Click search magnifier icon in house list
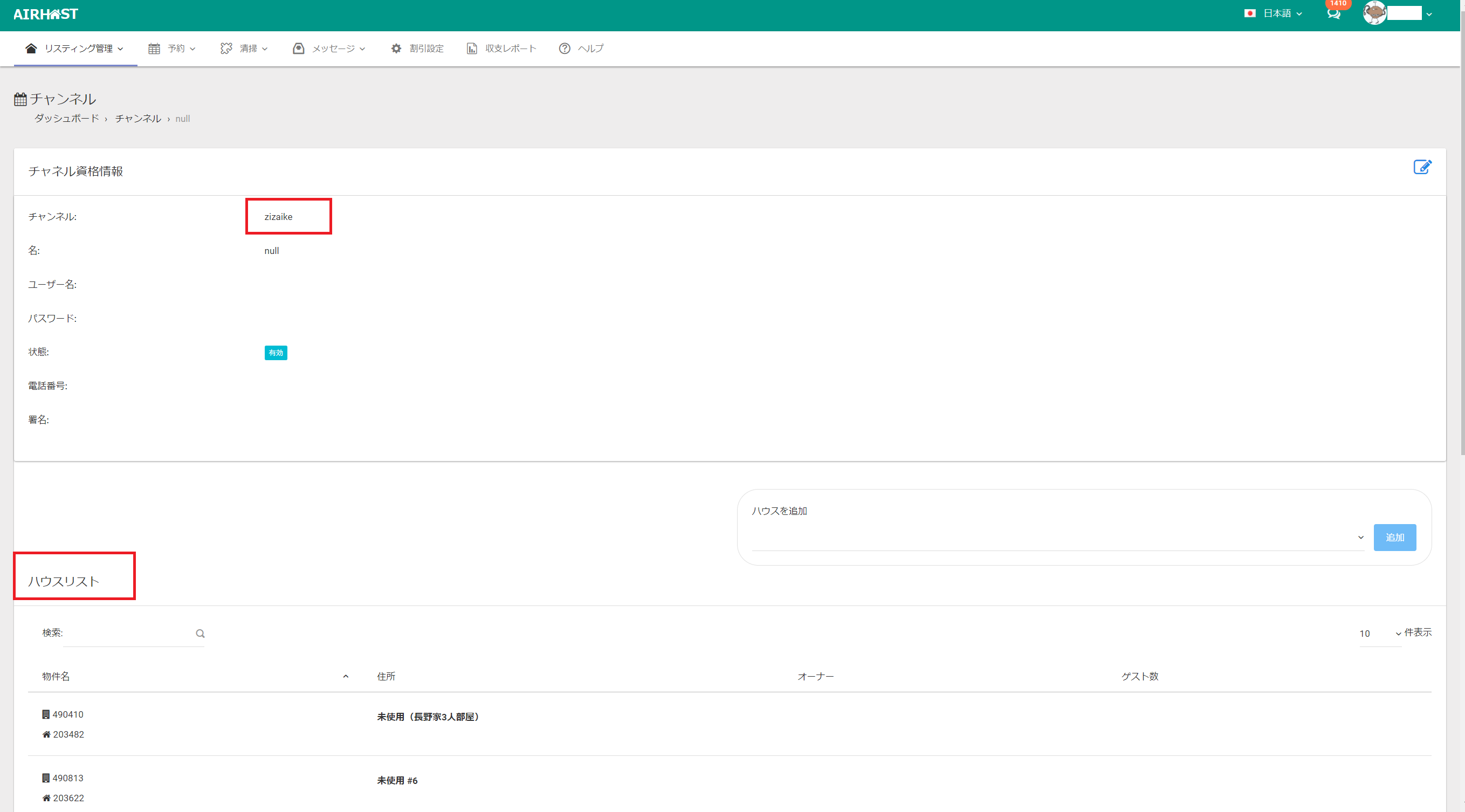 point(200,634)
